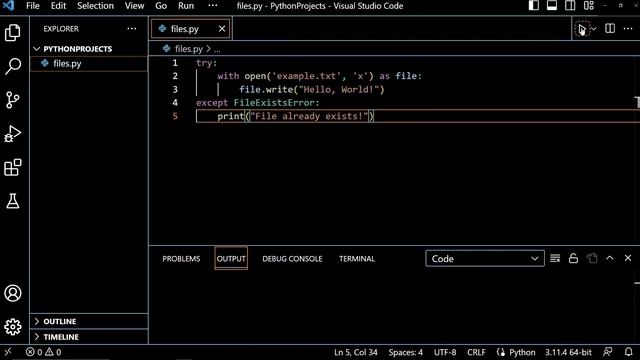Open the View menu

[x=134, y=6]
